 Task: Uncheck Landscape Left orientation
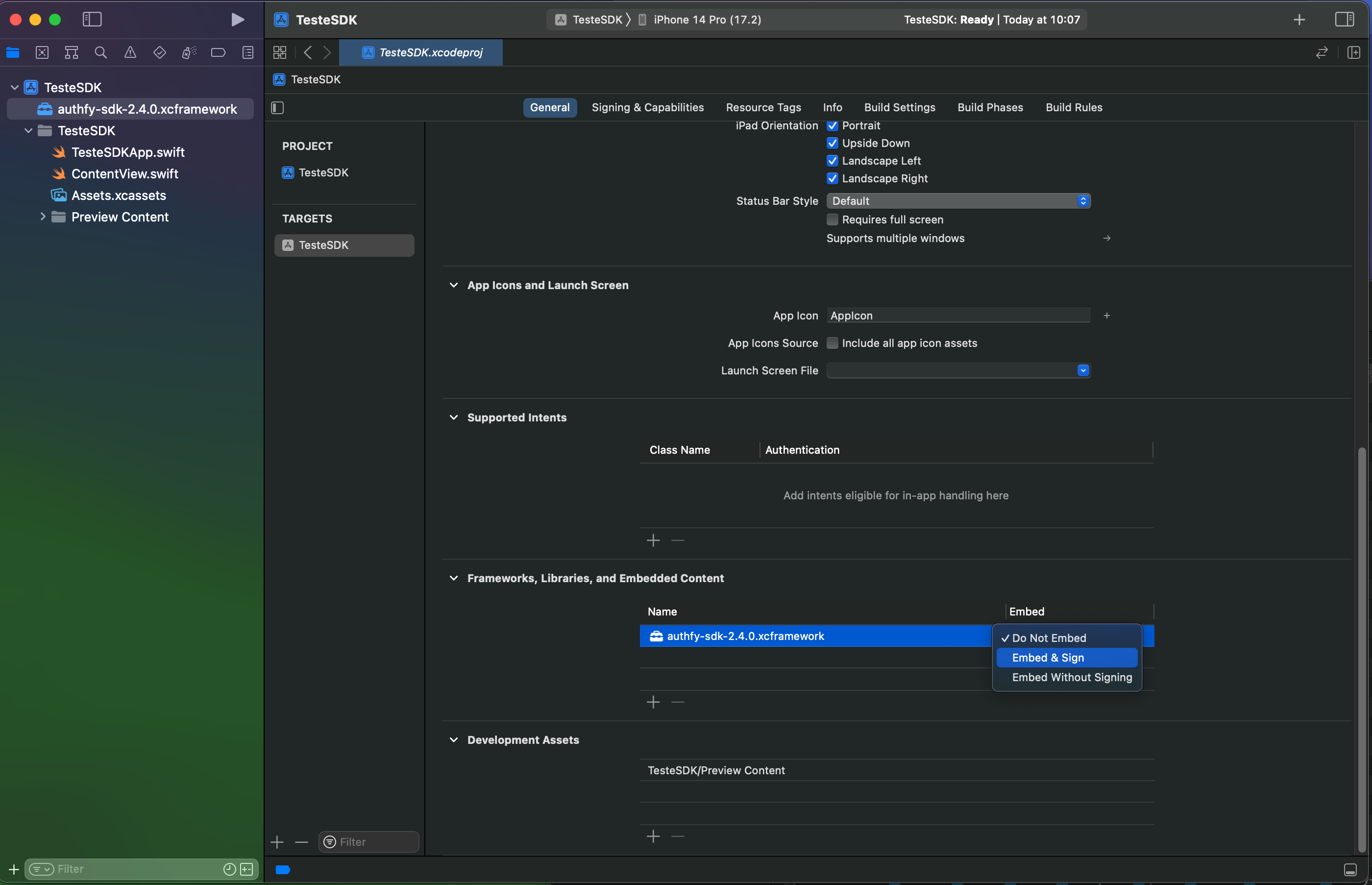coord(832,161)
